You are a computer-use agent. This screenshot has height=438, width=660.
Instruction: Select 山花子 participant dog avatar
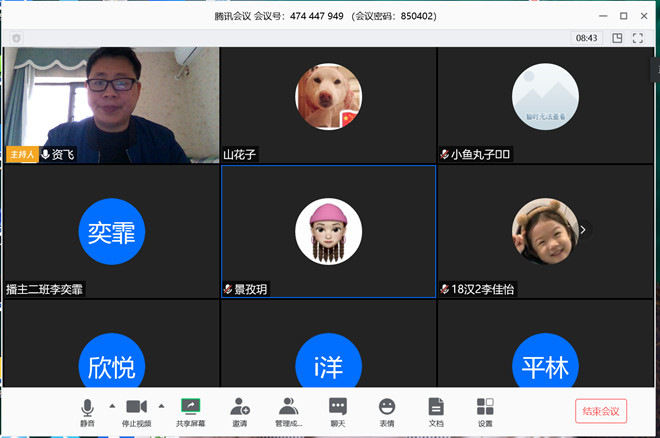(328, 96)
